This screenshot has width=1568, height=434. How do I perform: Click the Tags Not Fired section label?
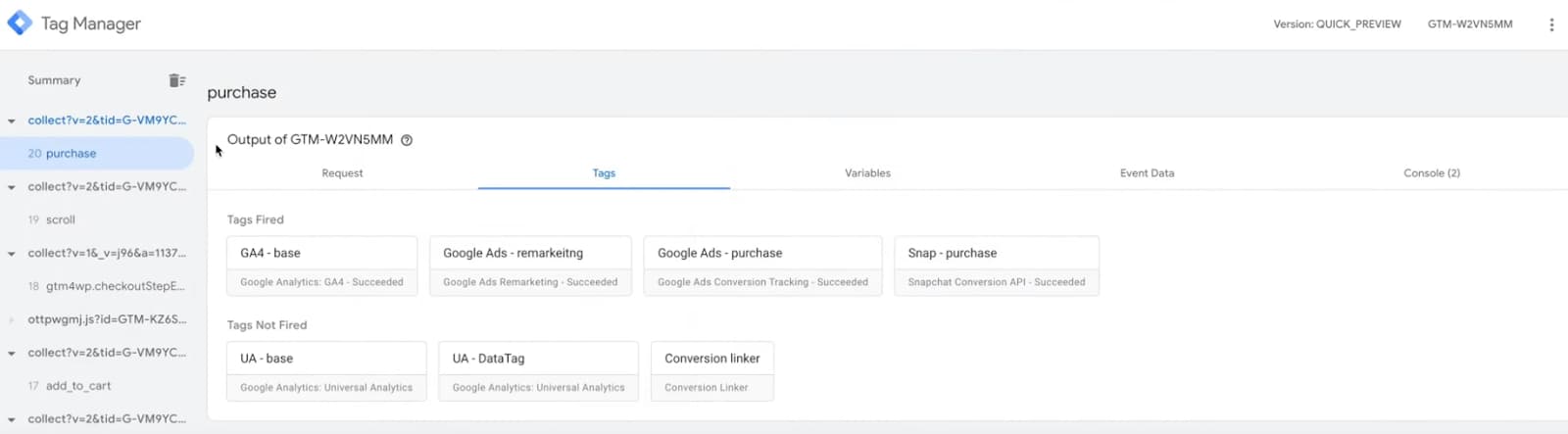point(267,325)
